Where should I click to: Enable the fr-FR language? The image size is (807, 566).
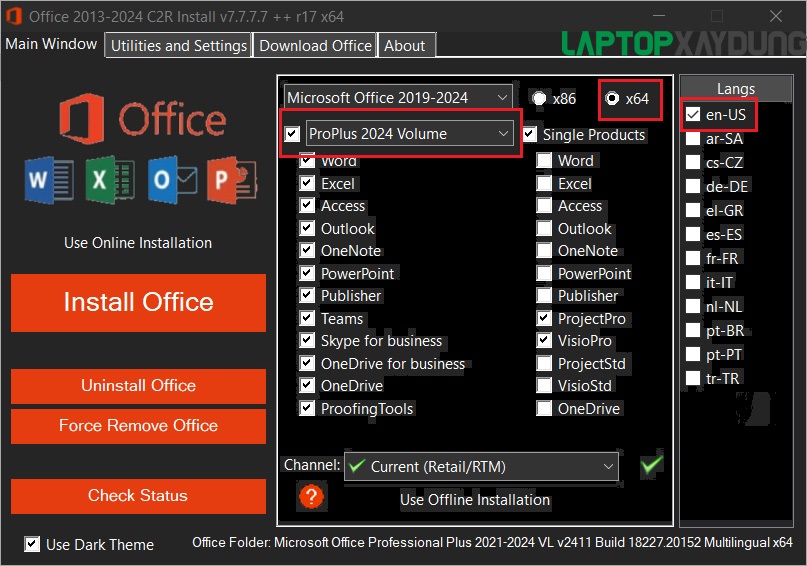[693, 258]
